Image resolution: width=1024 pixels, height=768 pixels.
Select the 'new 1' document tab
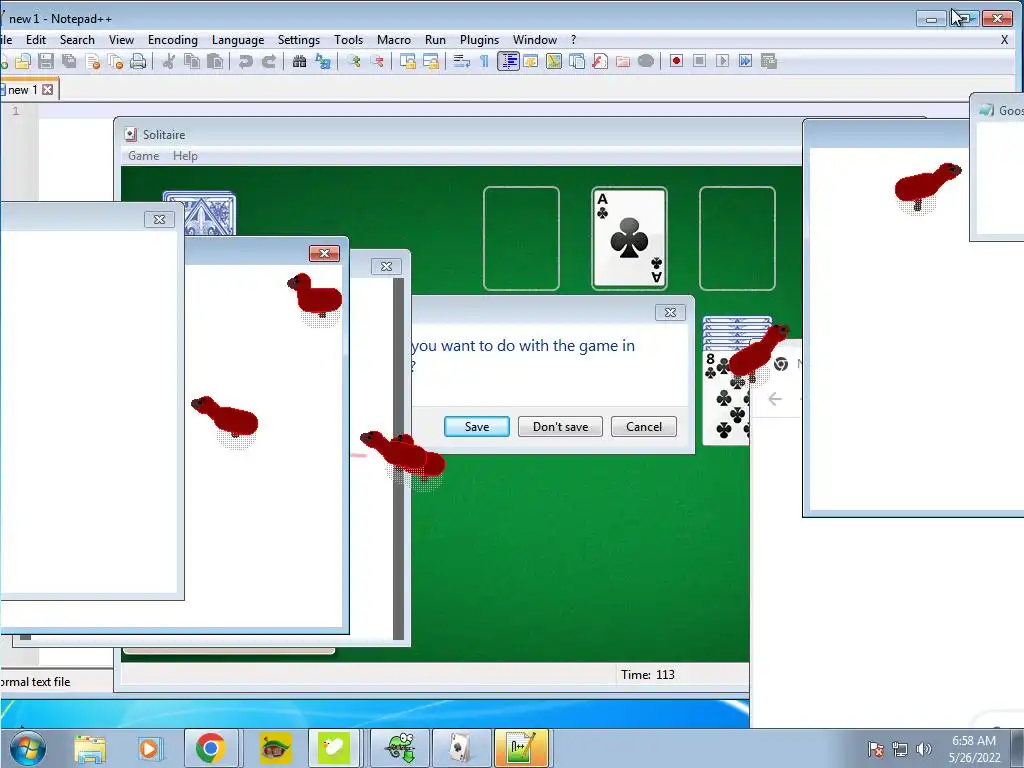pyautogui.click(x=29, y=89)
